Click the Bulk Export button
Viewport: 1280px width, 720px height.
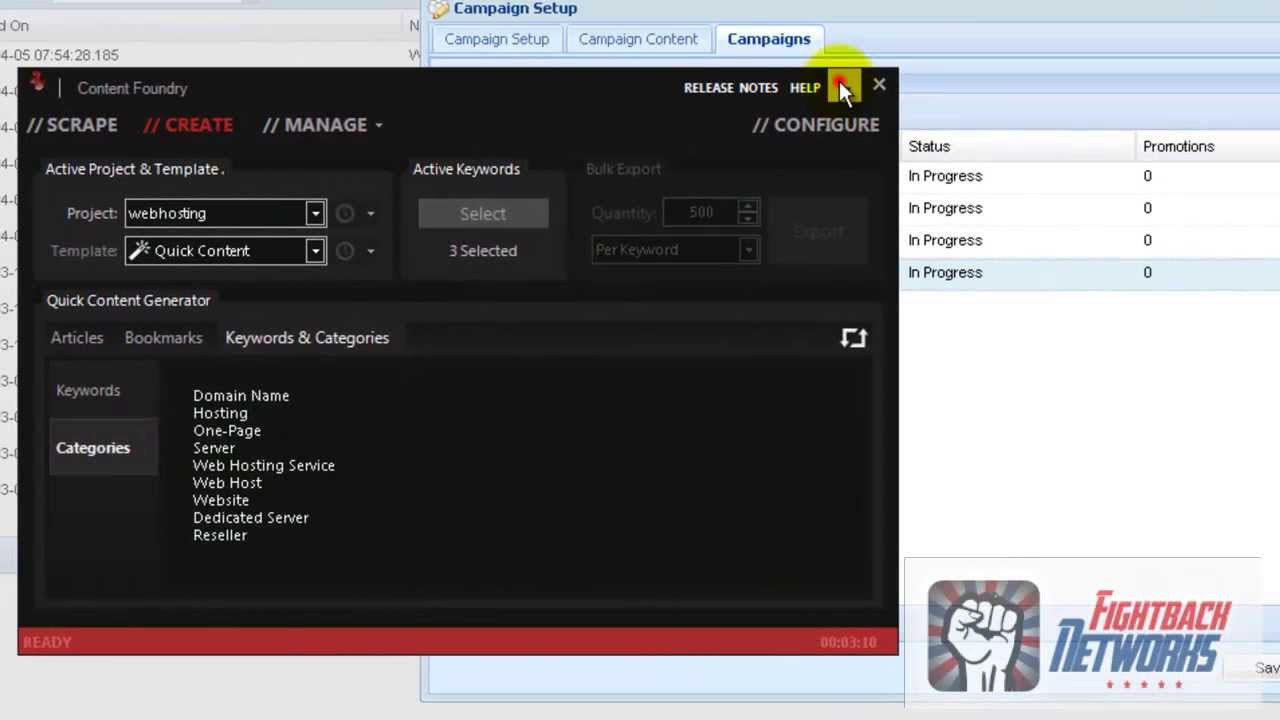pos(819,232)
